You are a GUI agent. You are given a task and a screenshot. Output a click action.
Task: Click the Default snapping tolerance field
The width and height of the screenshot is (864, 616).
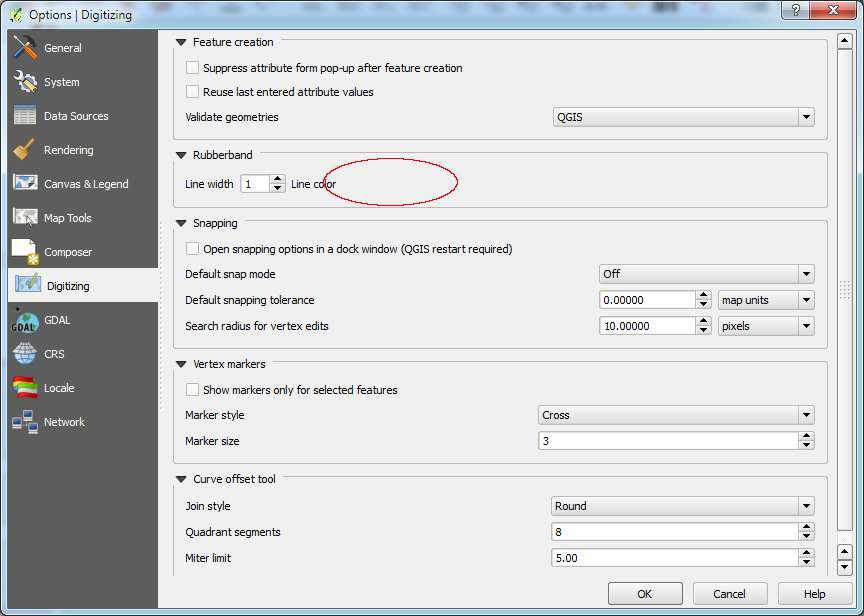[647, 300]
